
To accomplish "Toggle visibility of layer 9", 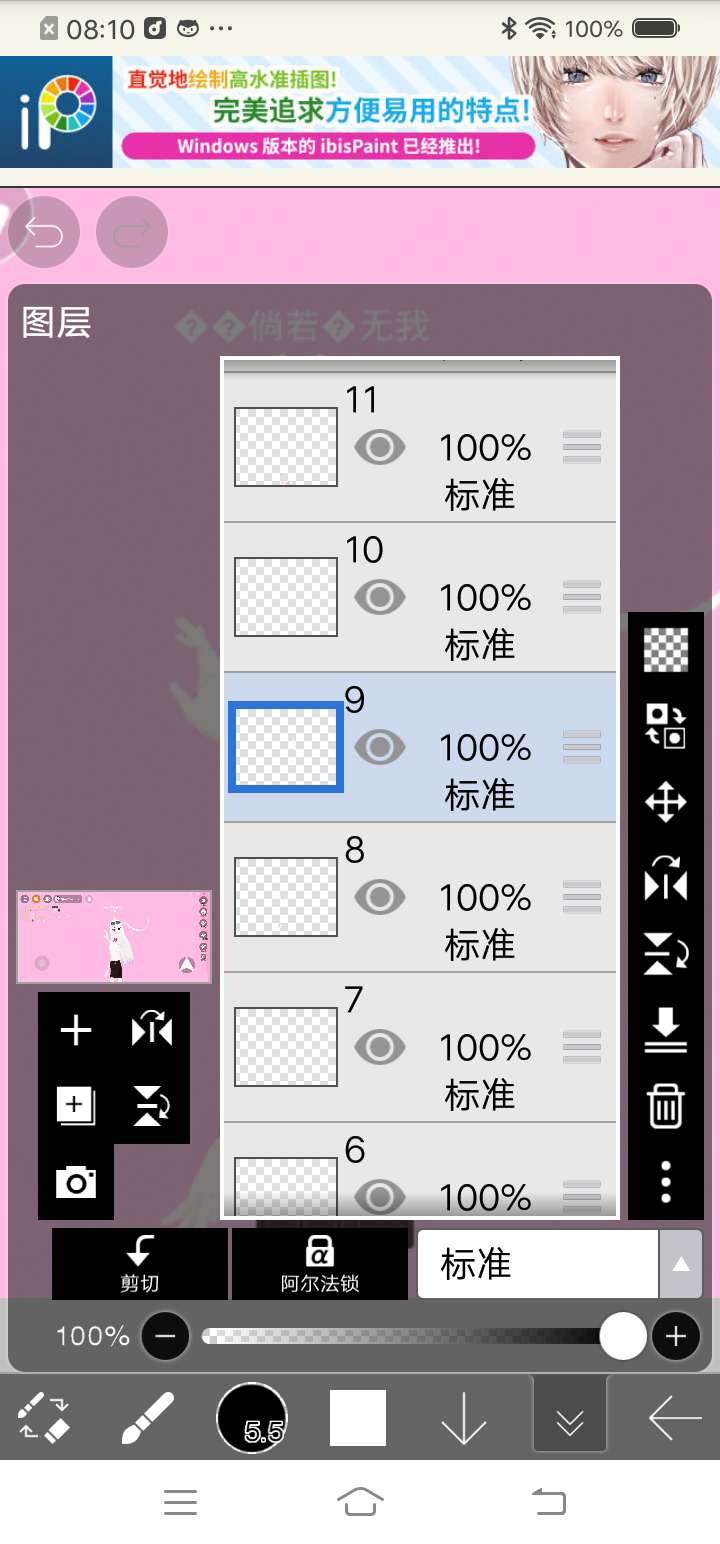I will click(x=380, y=747).
